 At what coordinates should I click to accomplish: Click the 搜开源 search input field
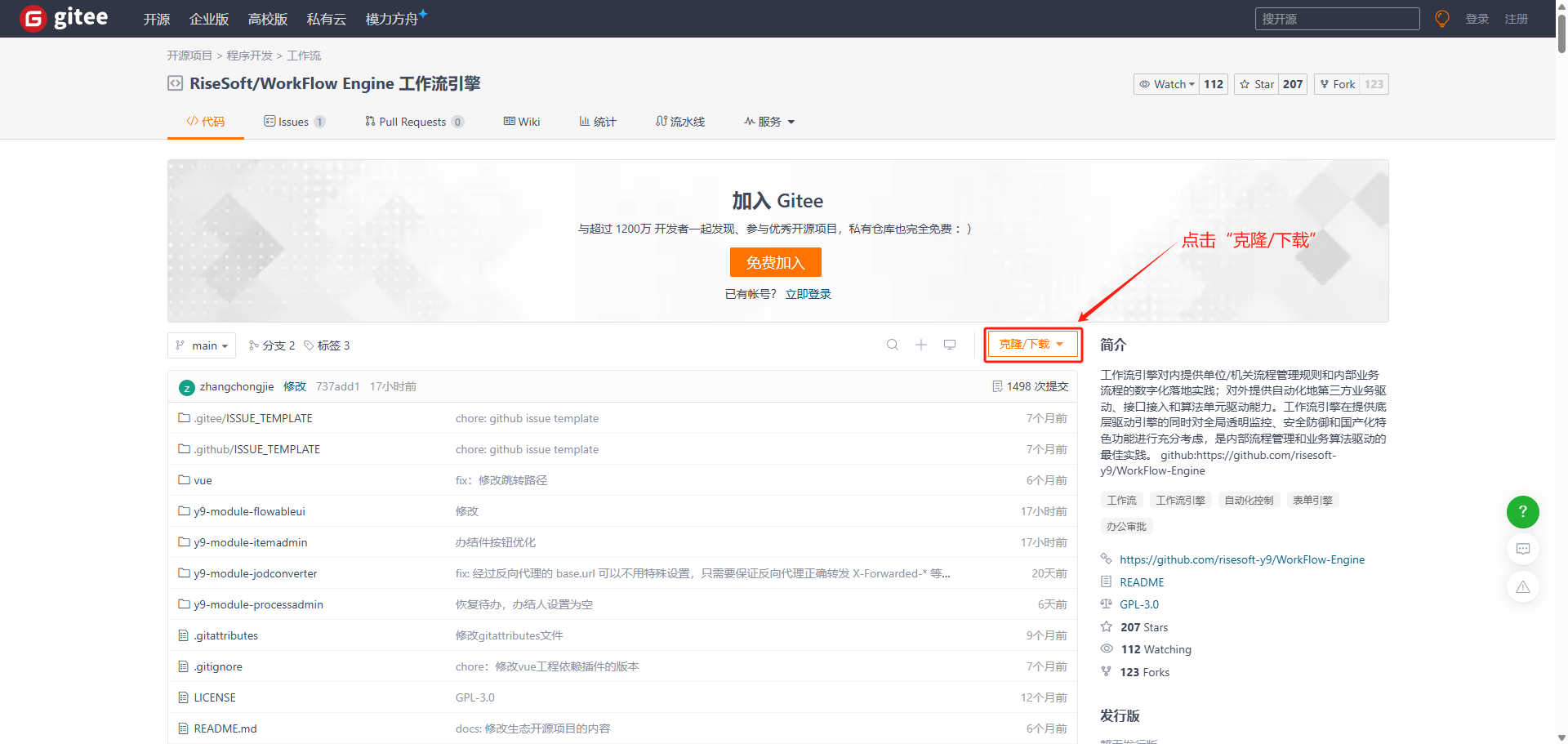click(1337, 19)
